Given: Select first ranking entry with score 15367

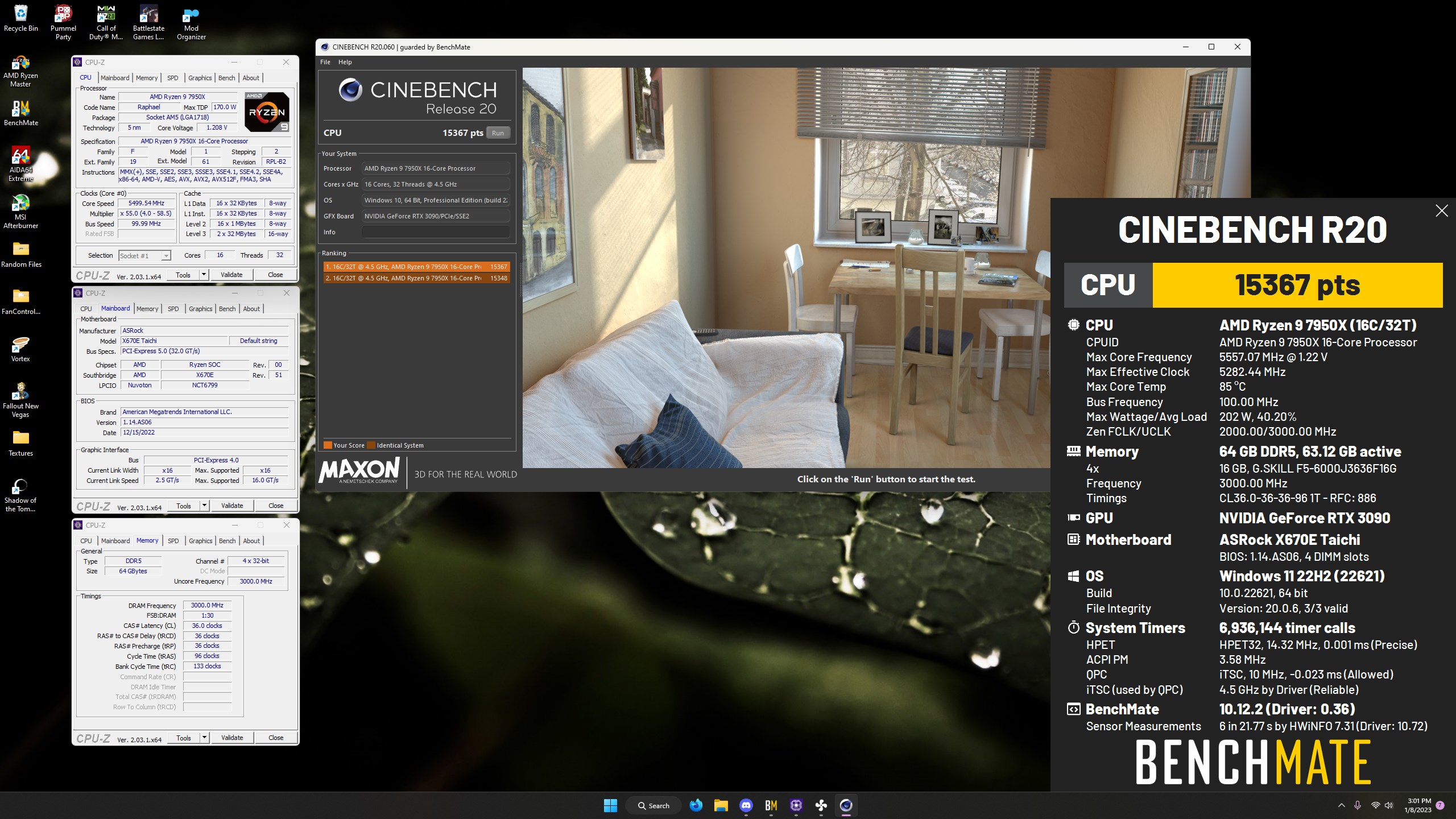Looking at the screenshot, I should [416, 267].
